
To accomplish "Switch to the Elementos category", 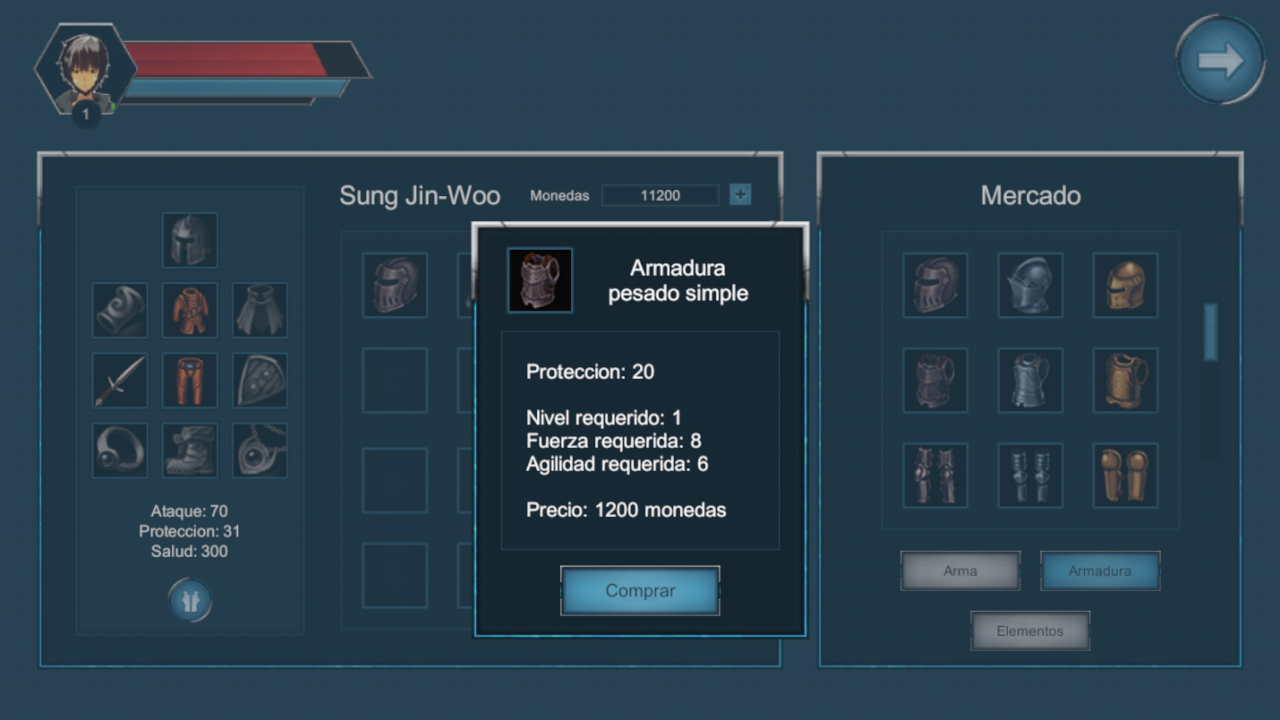I will coord(1030,631).
